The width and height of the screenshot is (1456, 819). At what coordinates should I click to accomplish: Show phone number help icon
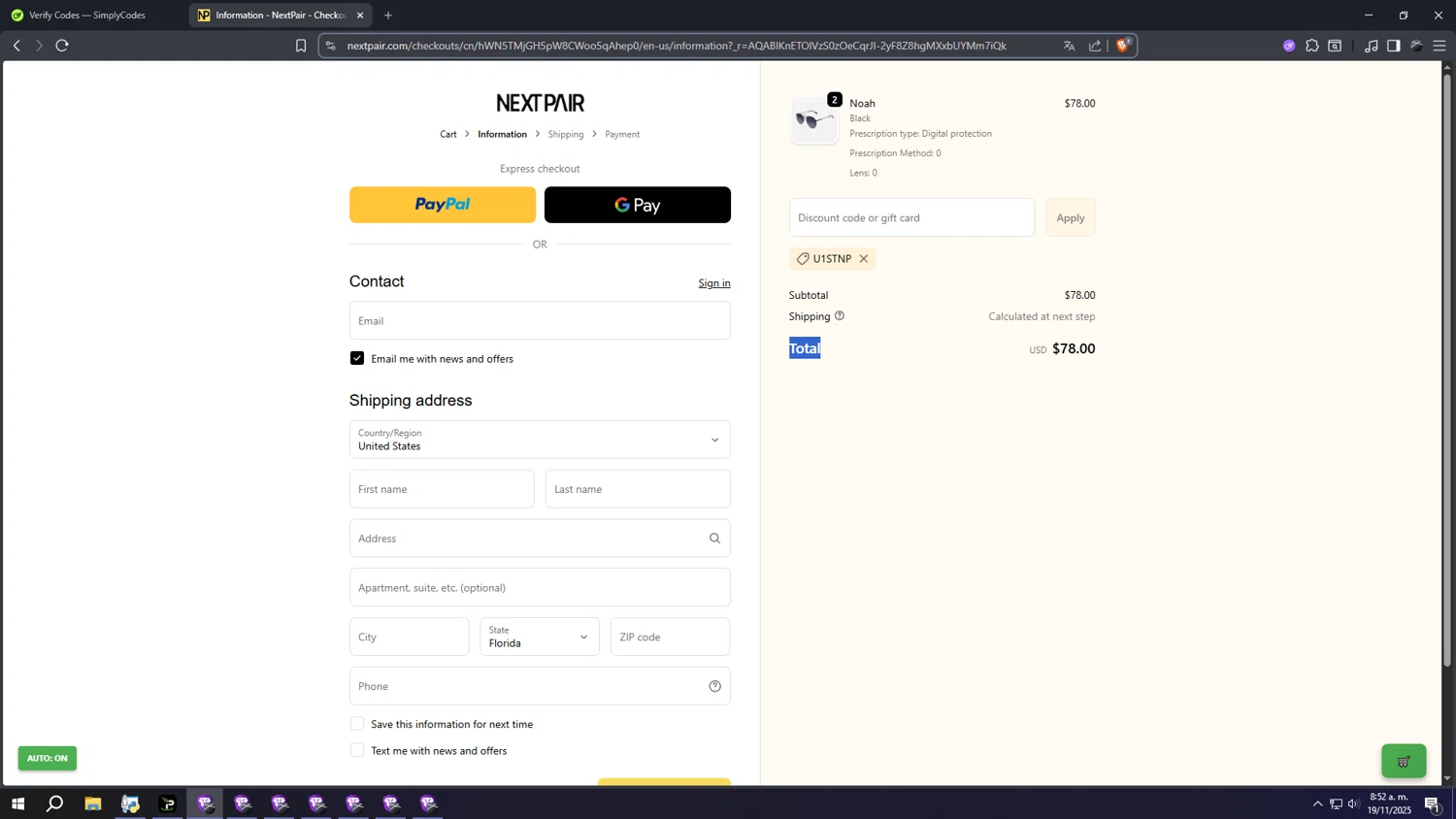pyautogui.click(x=714, y=686)
